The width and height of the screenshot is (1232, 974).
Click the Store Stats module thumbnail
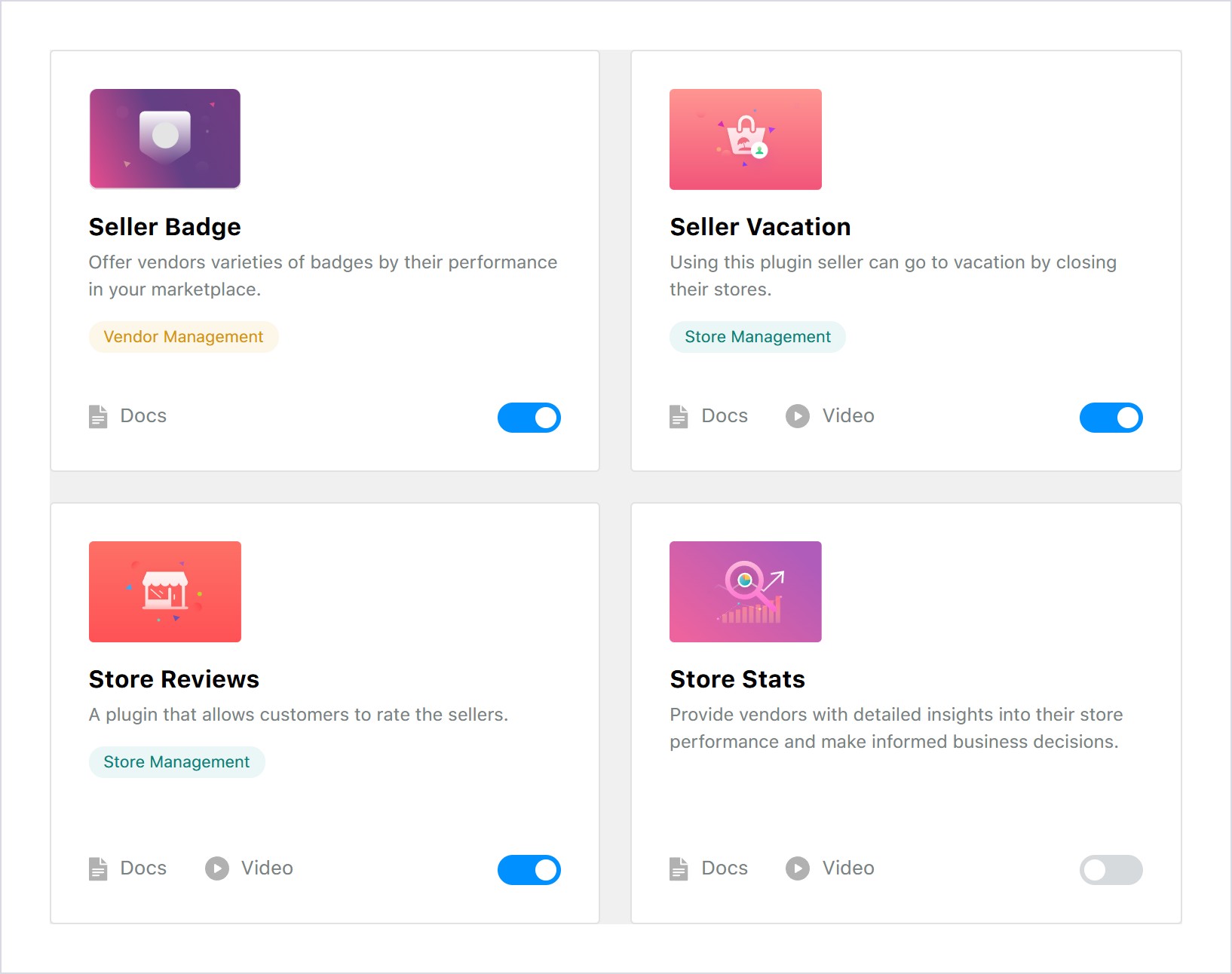point(746,592)
